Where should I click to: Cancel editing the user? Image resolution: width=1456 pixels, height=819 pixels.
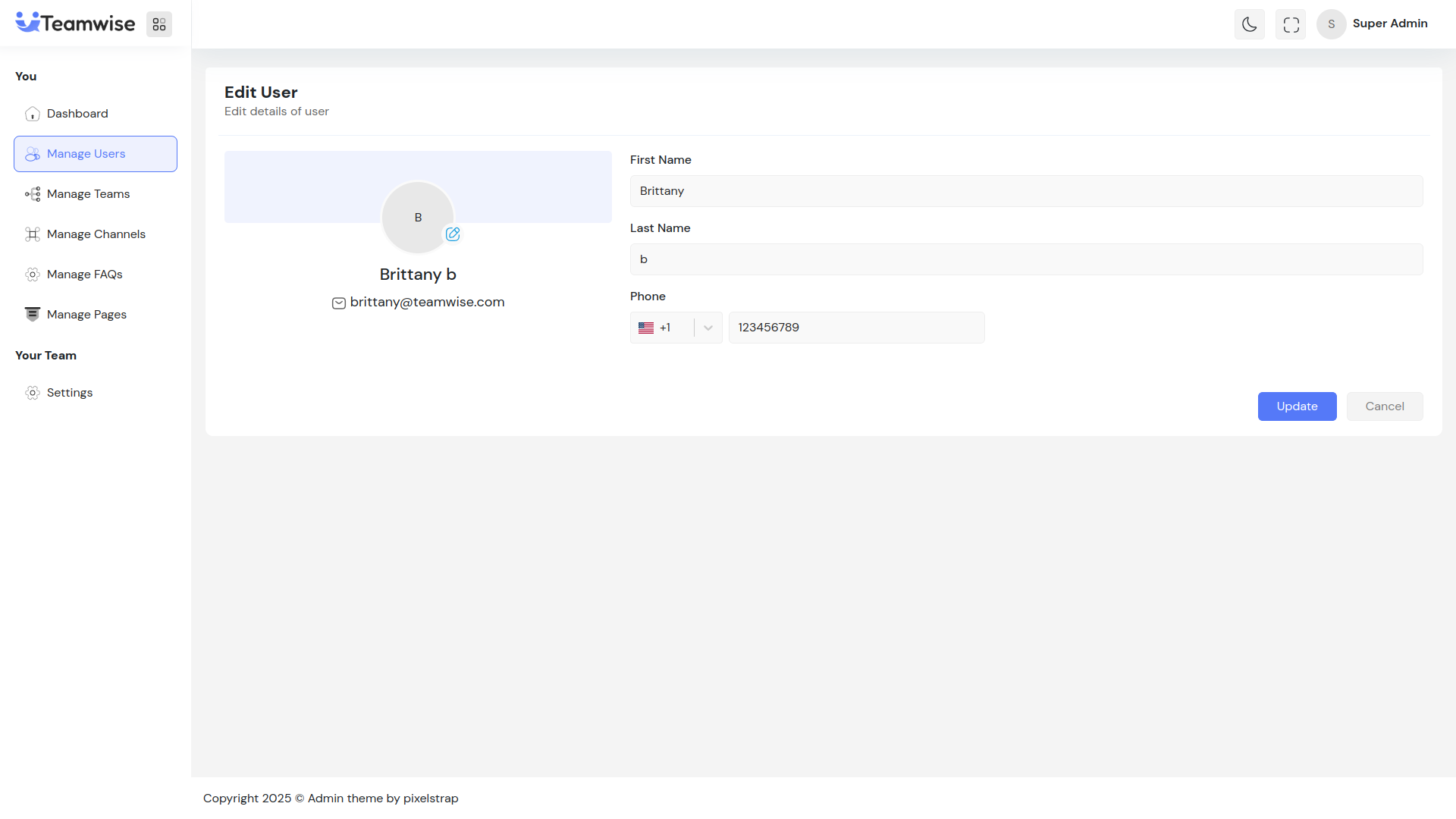[x=1384, y=406]
